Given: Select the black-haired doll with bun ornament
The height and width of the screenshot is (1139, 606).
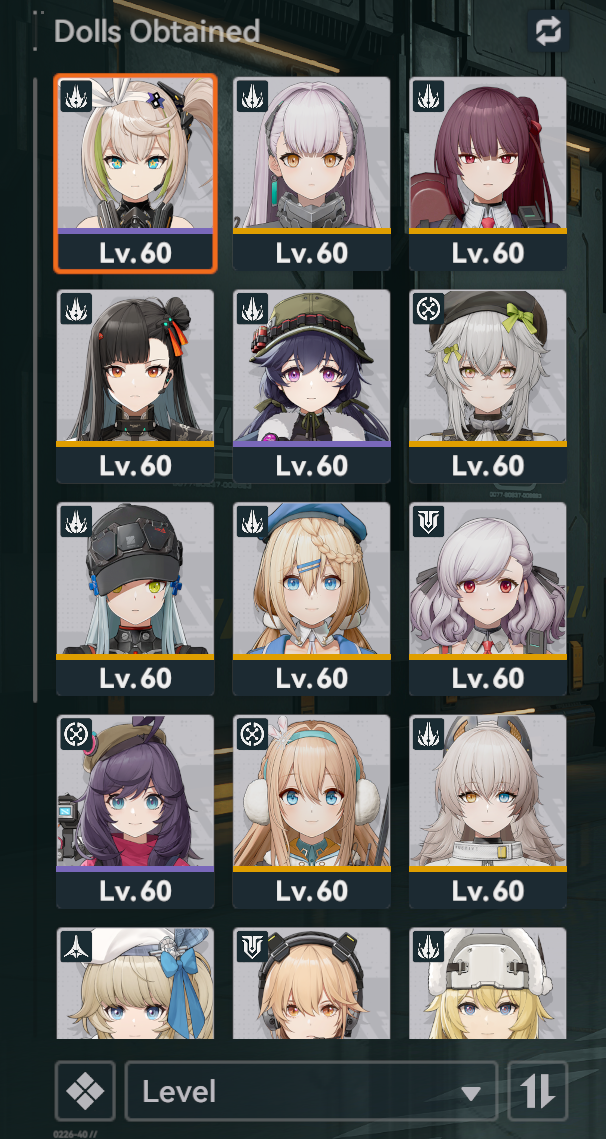Looking at the screenshot, I should pyautogui.click(x=135, y=386).
